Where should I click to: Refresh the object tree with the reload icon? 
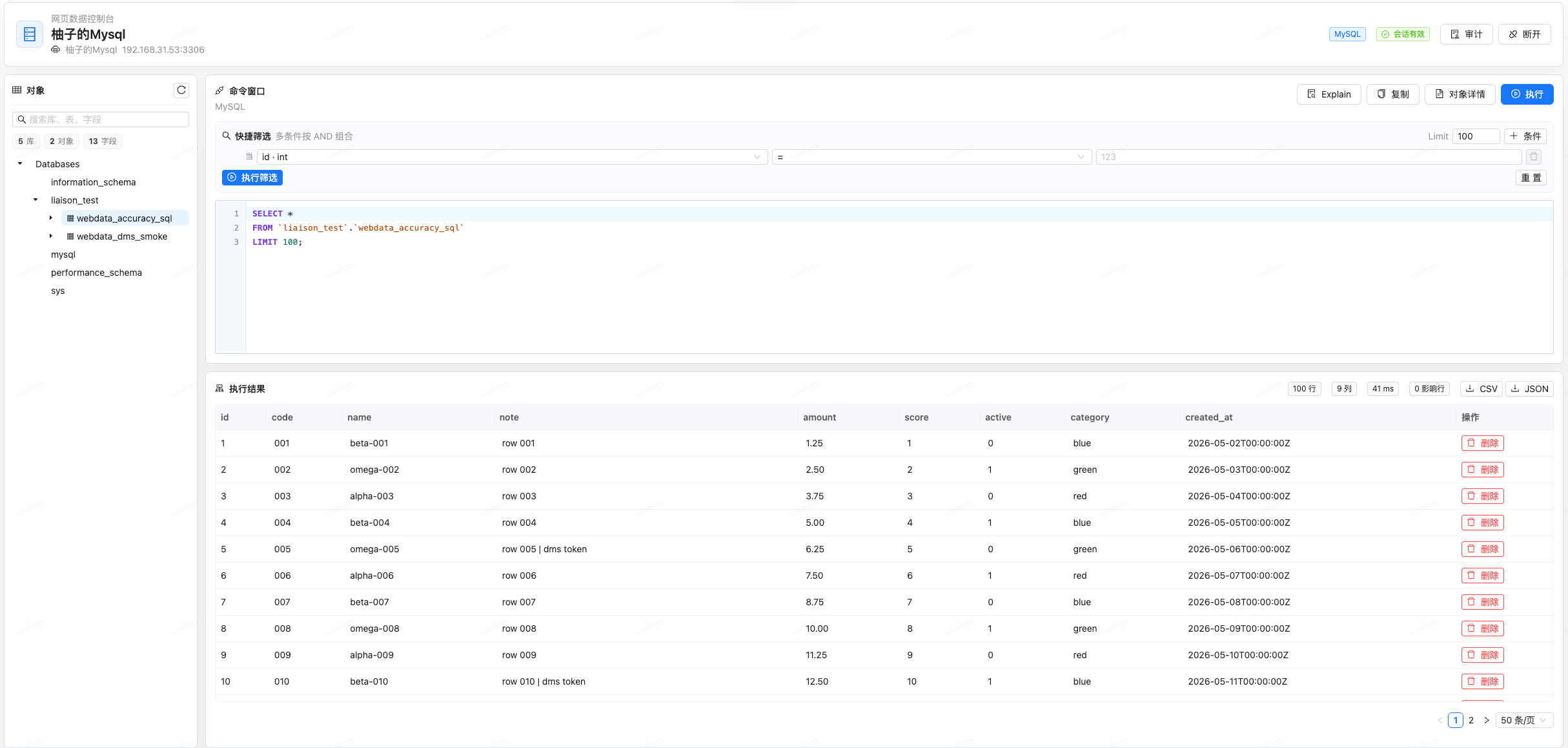[x=181, y=90]
